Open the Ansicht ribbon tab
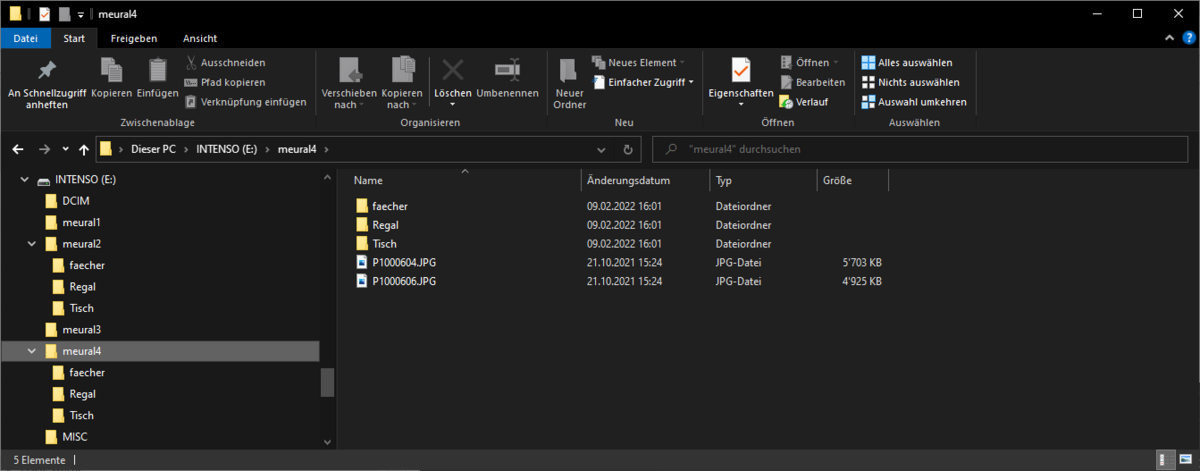Screen dimensions: 1200x471 (200, 38)
